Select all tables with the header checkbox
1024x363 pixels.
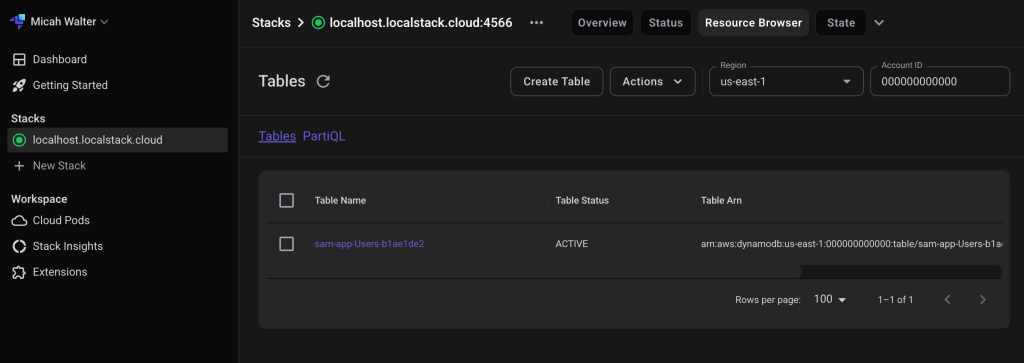[x=286, y=200]
